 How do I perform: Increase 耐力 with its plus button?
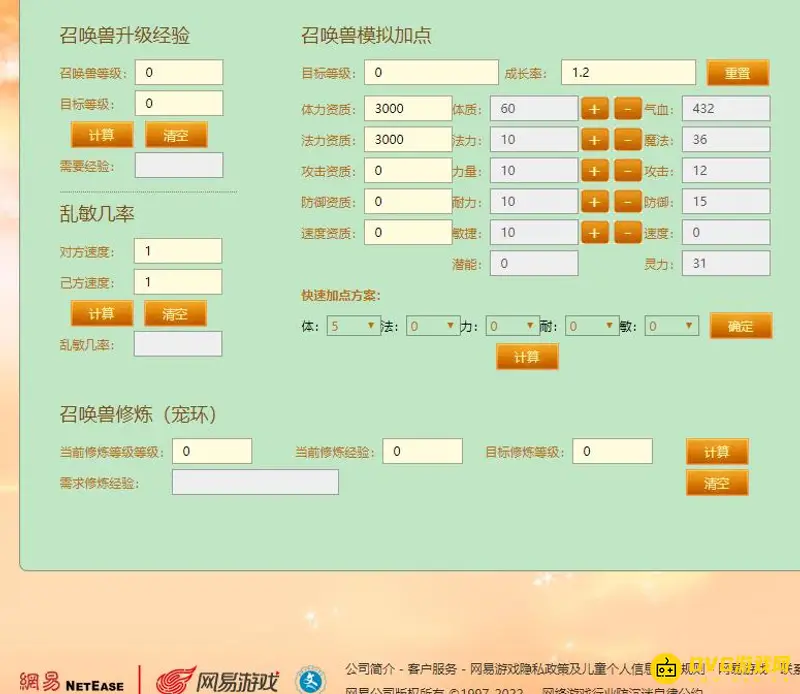[x=594, y=202]
